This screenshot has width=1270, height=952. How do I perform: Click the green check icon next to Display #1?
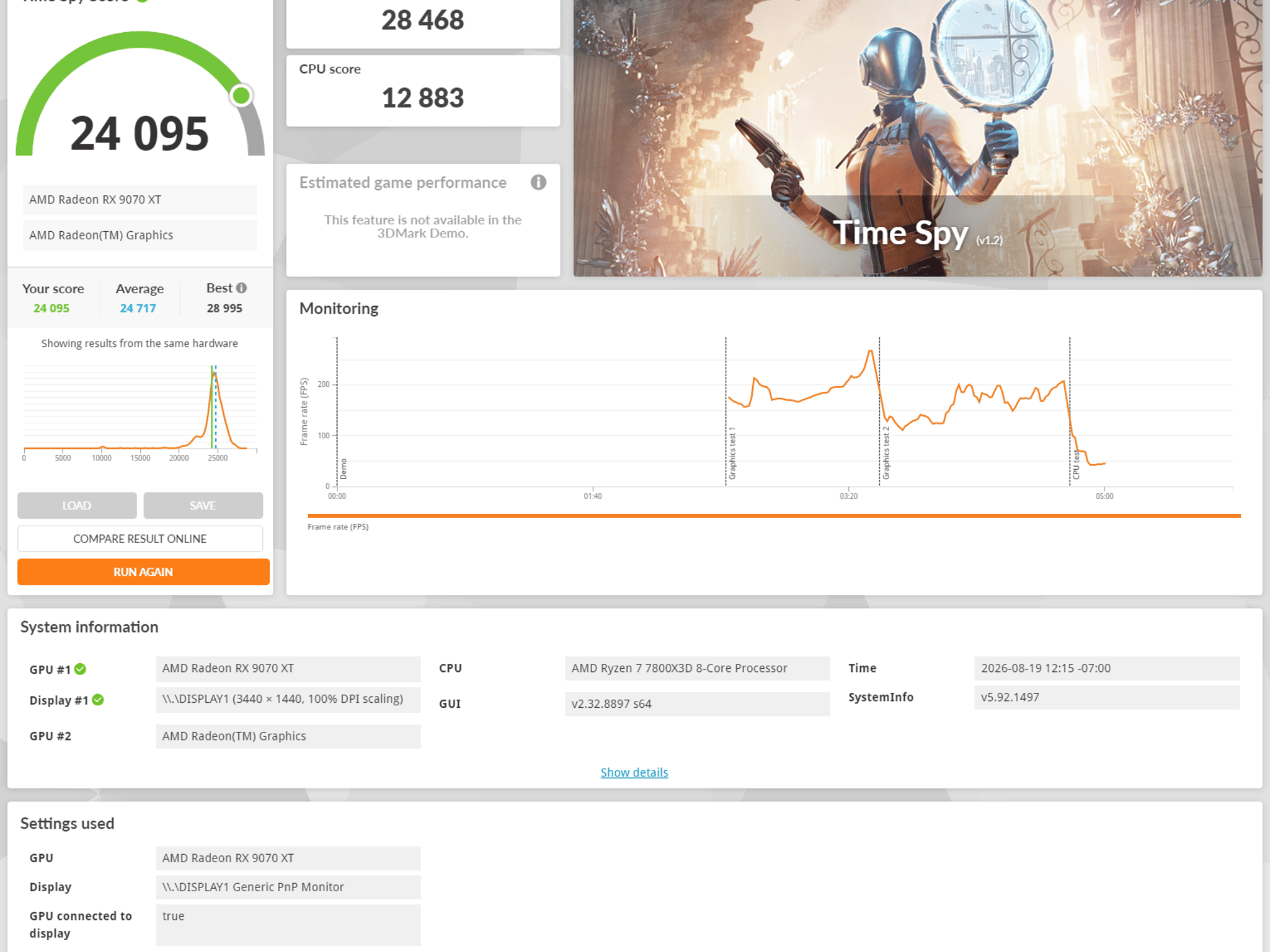(98, 700)
